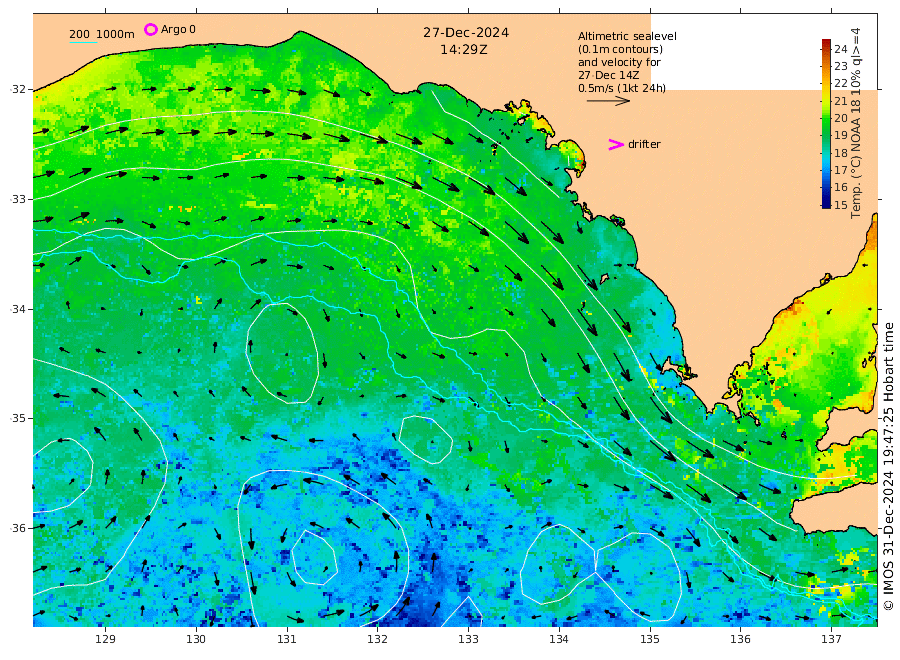
Task: Click the 'Argo 0' legend label
Action: coord(178,29)
